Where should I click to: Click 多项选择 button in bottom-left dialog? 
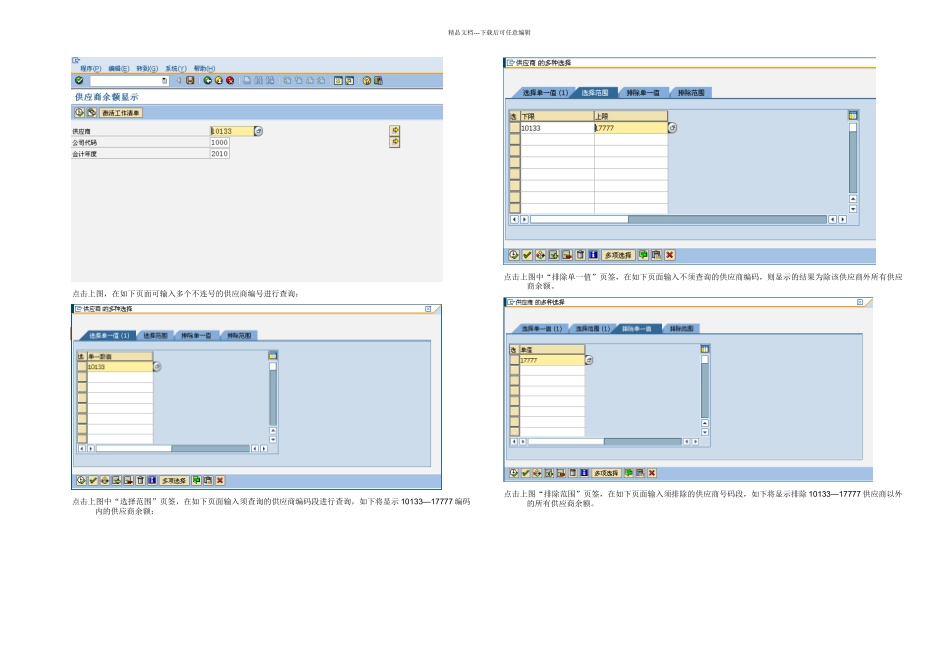(x=174, y=481)
